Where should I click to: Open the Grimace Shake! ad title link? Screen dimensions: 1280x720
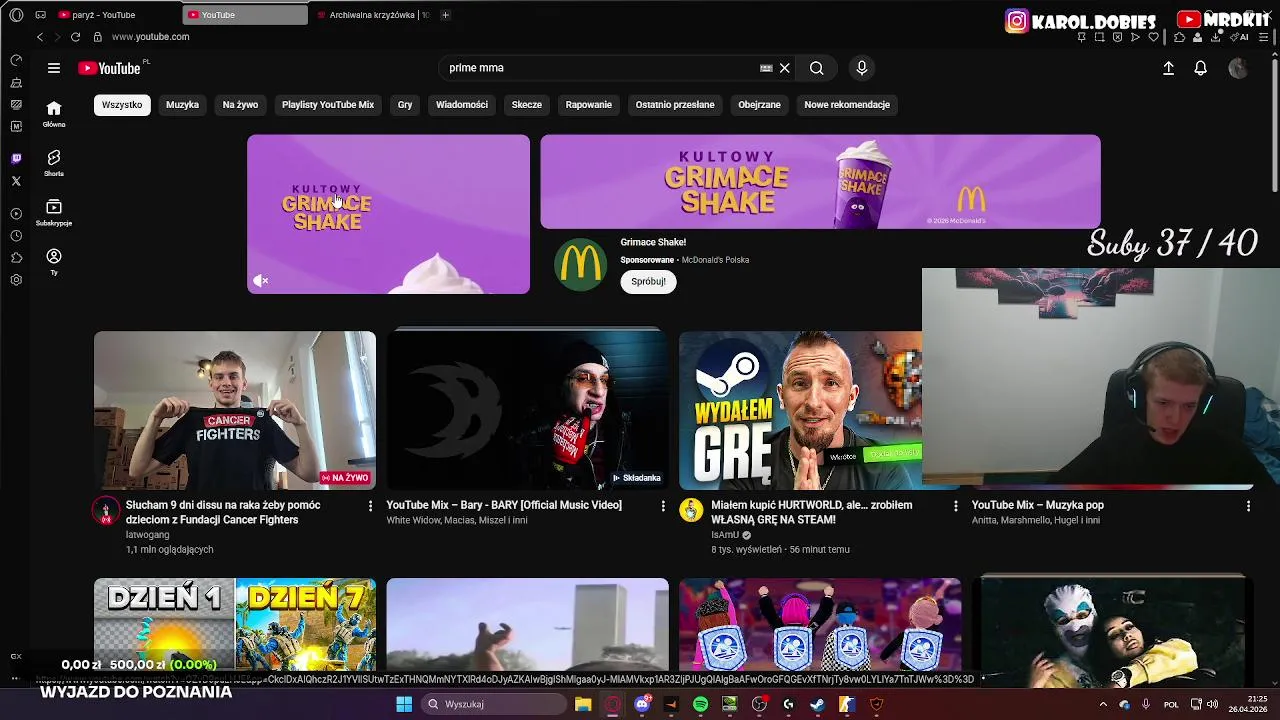(x=653, y=242)
